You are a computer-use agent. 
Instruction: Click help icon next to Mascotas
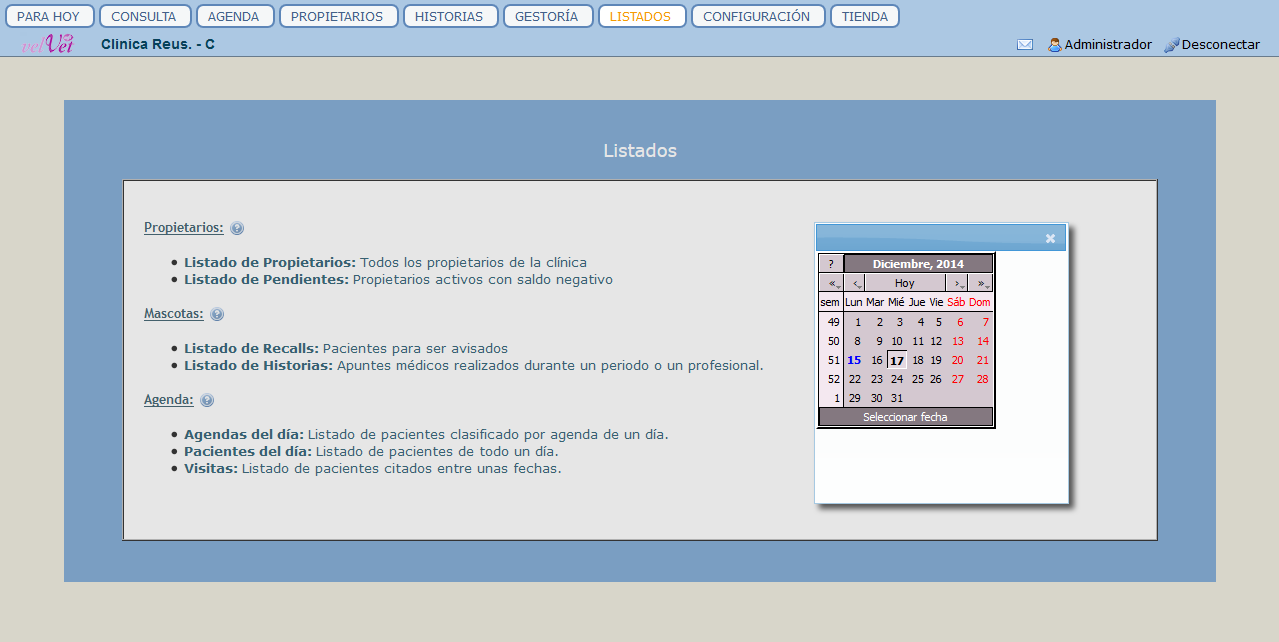click(217, 314)
